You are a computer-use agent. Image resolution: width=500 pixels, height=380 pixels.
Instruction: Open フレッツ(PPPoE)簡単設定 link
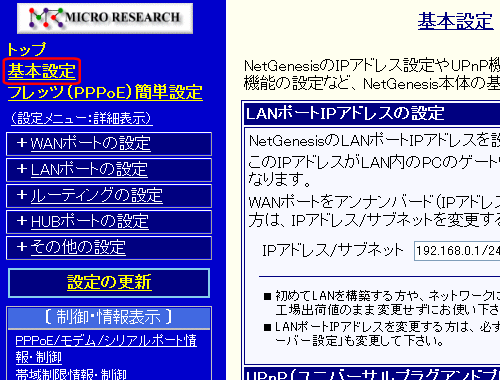(105, 92)
